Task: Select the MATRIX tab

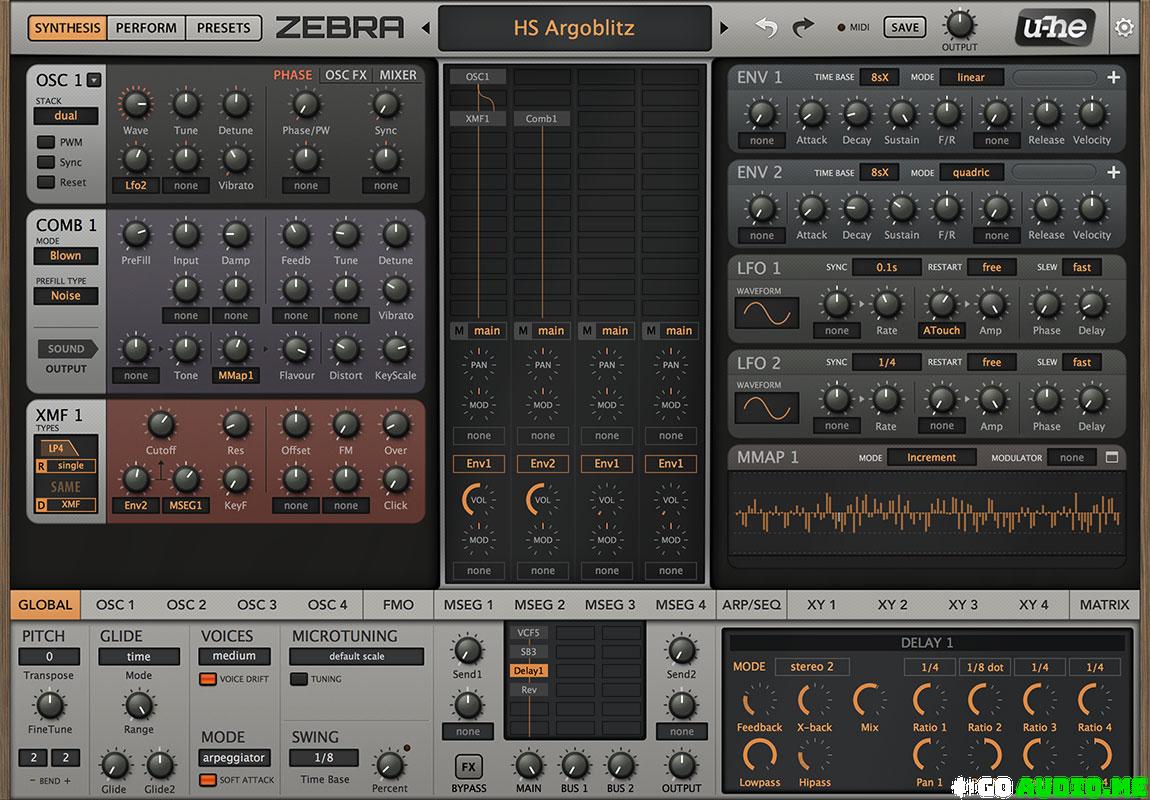Action: [1105, 605]
